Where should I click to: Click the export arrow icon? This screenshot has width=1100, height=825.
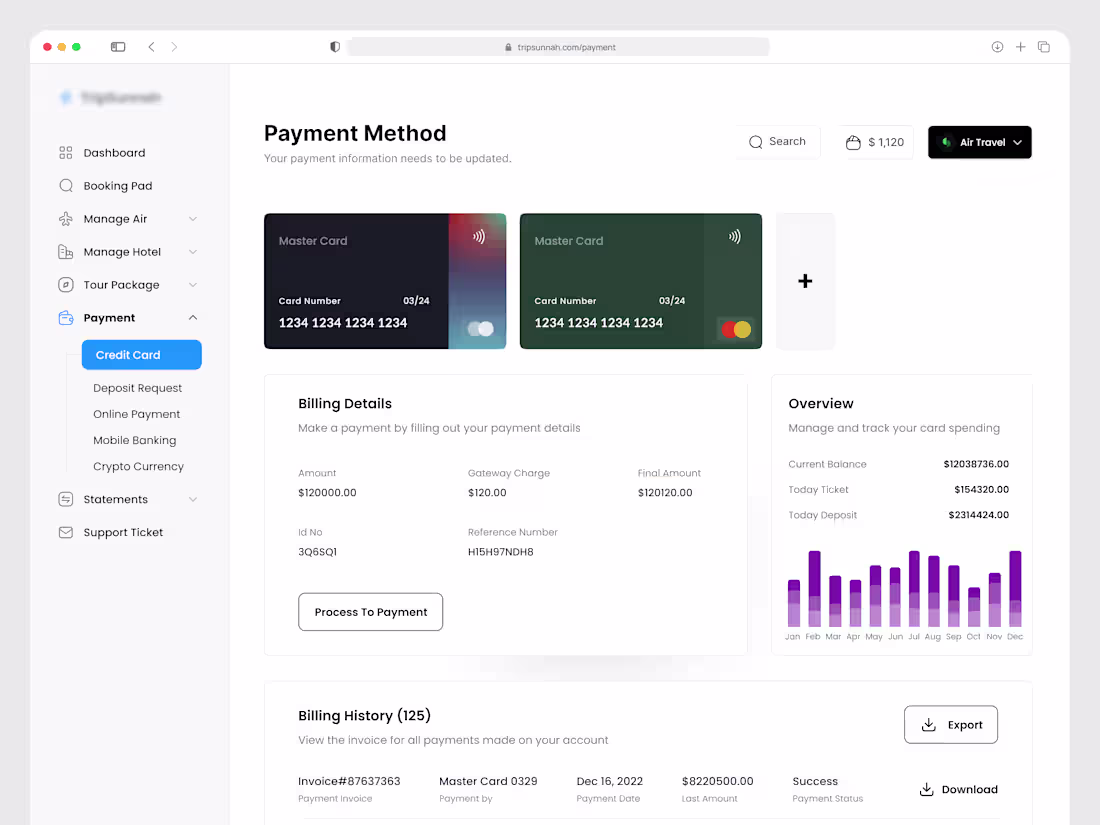(929, 725)
